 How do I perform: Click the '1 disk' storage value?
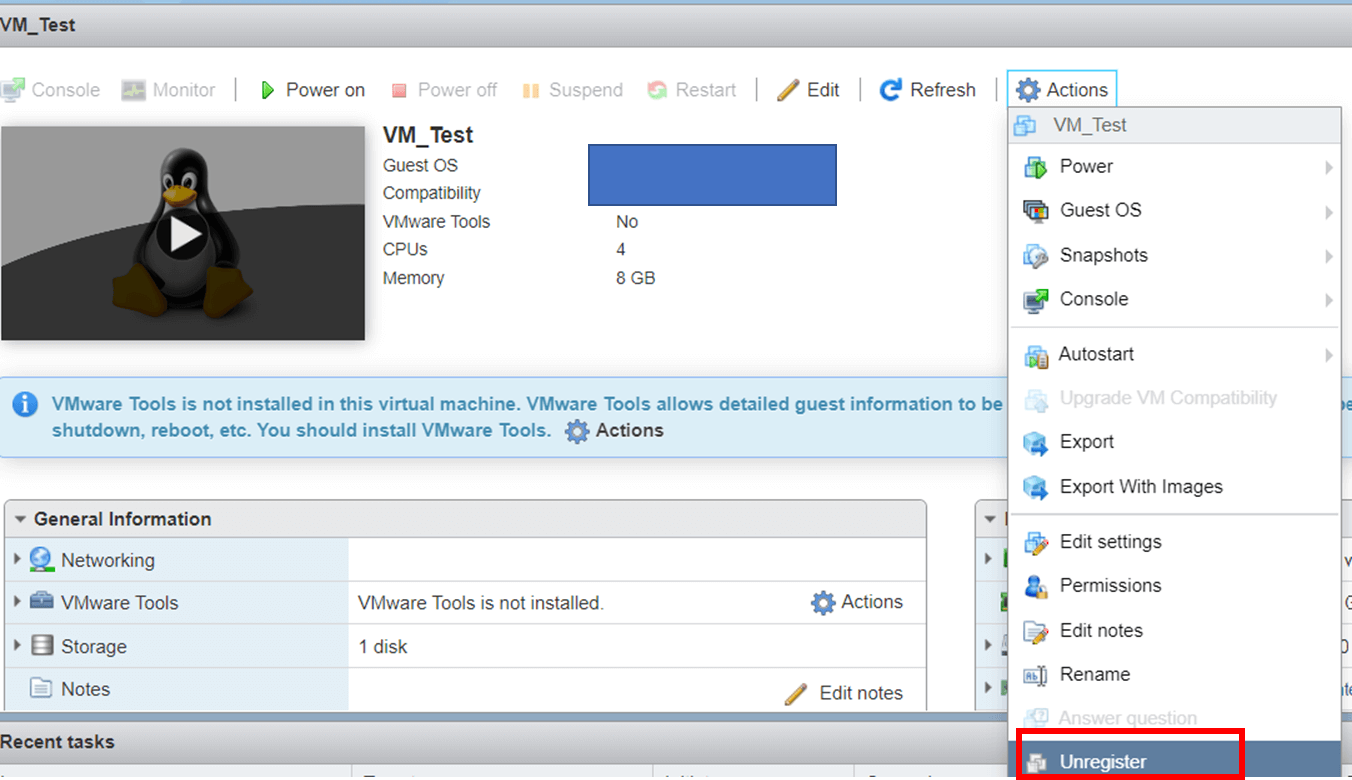tap(383, 647)
